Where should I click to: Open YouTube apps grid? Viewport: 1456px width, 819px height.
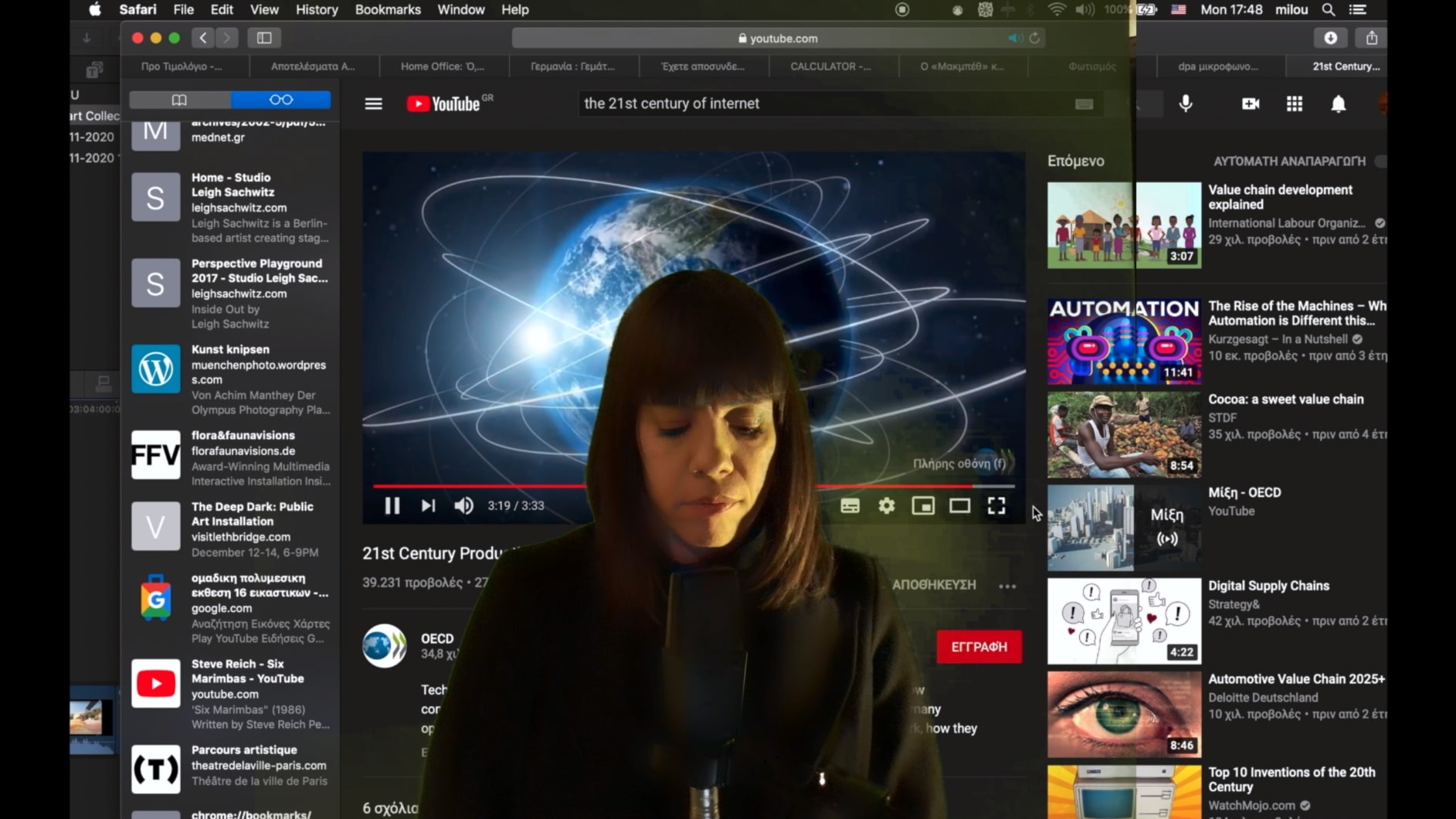pyautogui.click(x=1294, y=104)
